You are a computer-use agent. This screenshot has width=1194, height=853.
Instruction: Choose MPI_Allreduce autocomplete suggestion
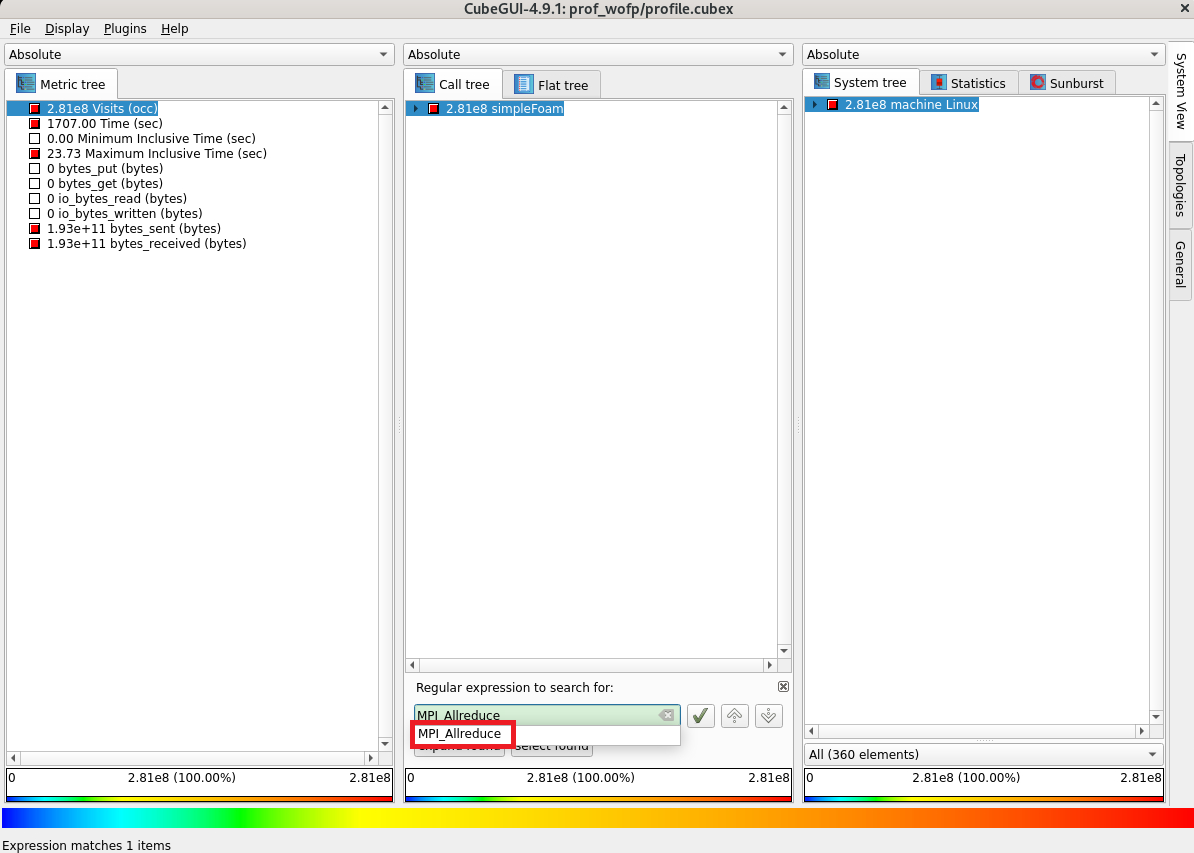pyautogui.click(x=461, y=734)
